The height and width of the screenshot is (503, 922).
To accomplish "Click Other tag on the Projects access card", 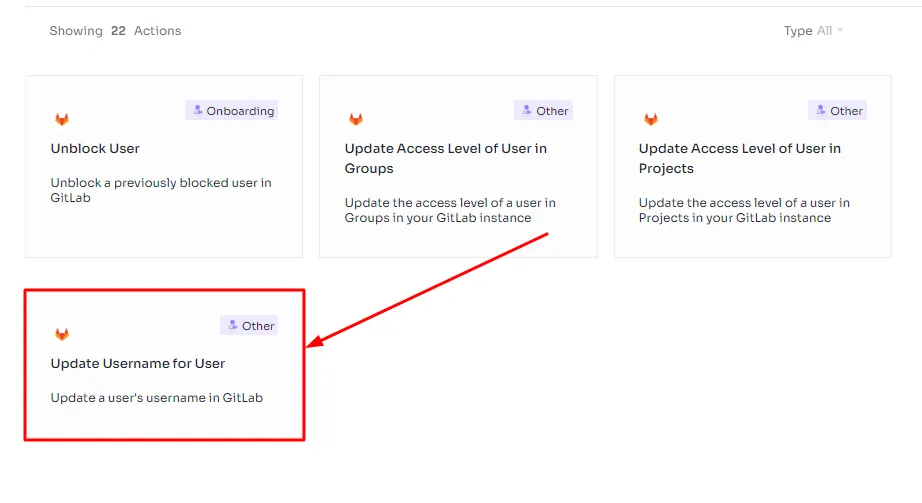I will [837, 111].
